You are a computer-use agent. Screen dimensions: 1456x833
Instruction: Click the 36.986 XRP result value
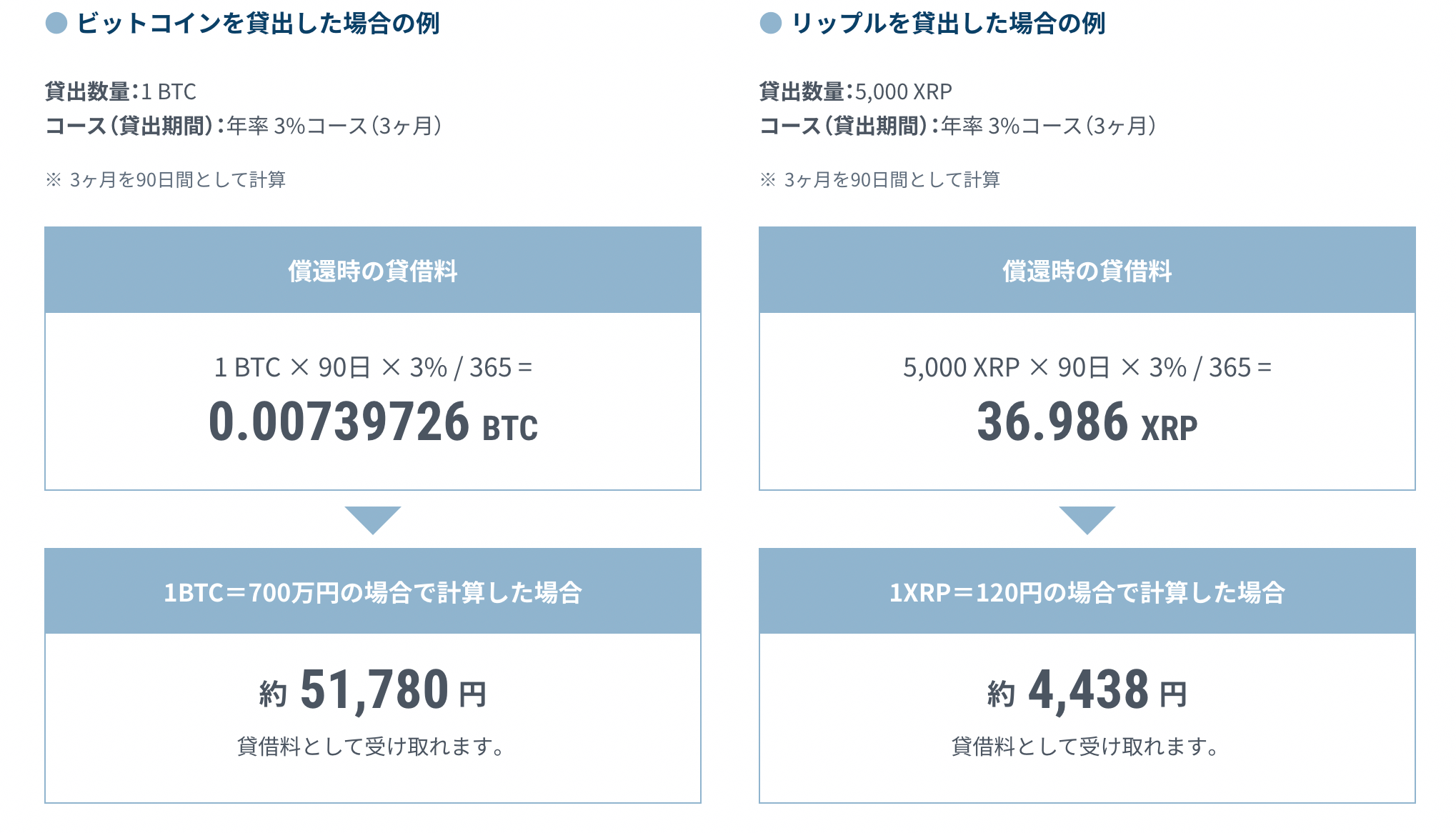pos(1087,422)
